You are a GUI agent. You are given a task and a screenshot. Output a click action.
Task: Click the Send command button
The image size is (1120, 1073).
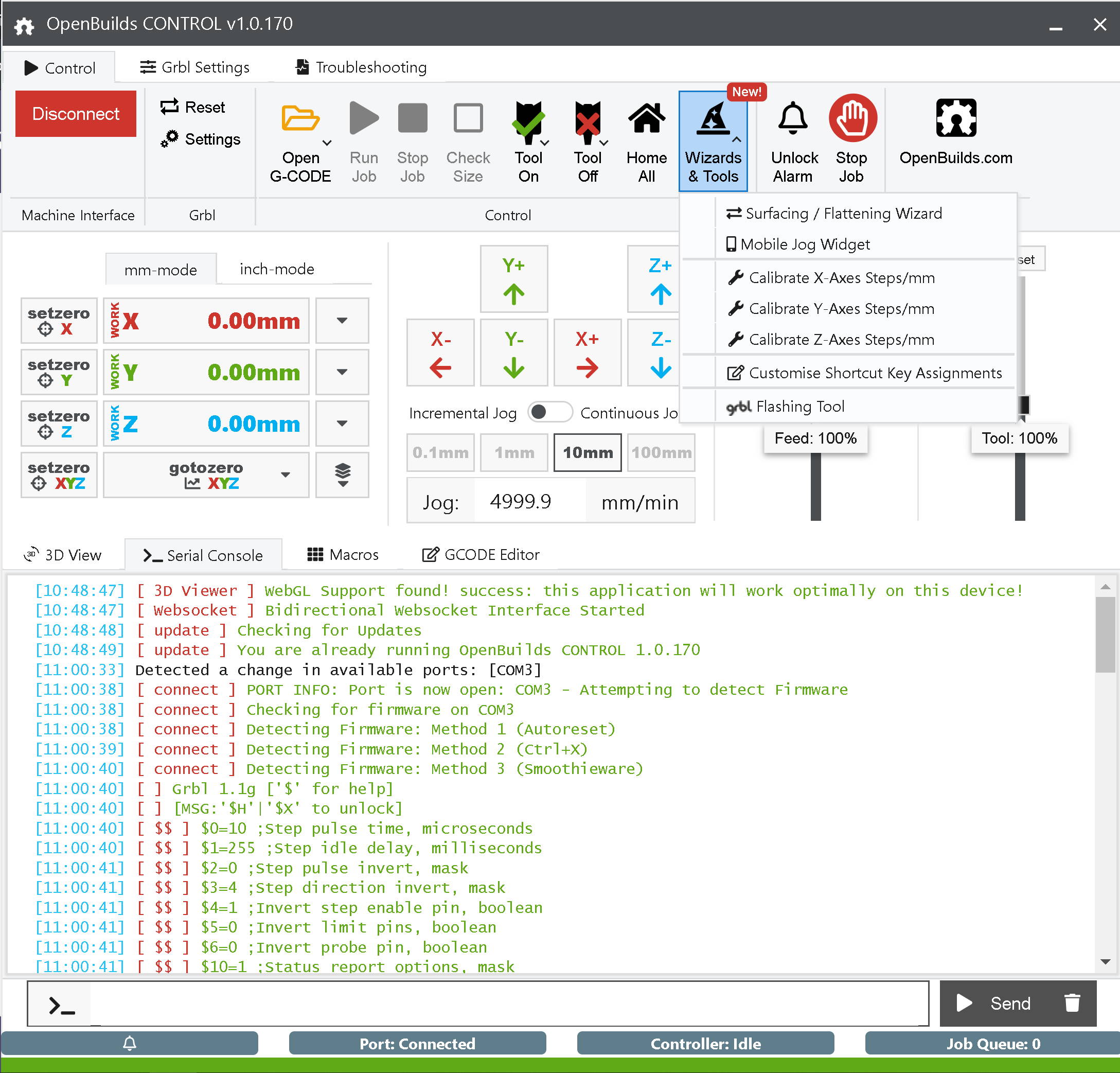[x=995, y=1003]
